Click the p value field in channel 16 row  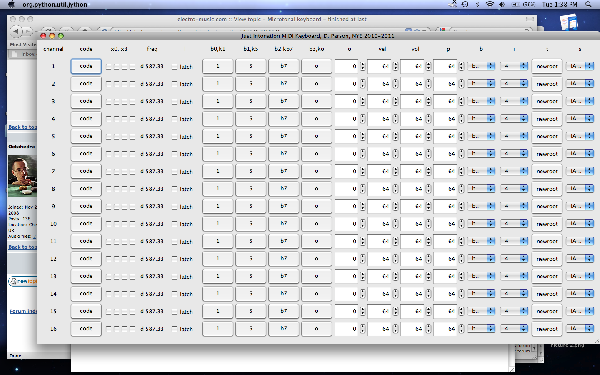pyautogui.click(x=445, y=329)
